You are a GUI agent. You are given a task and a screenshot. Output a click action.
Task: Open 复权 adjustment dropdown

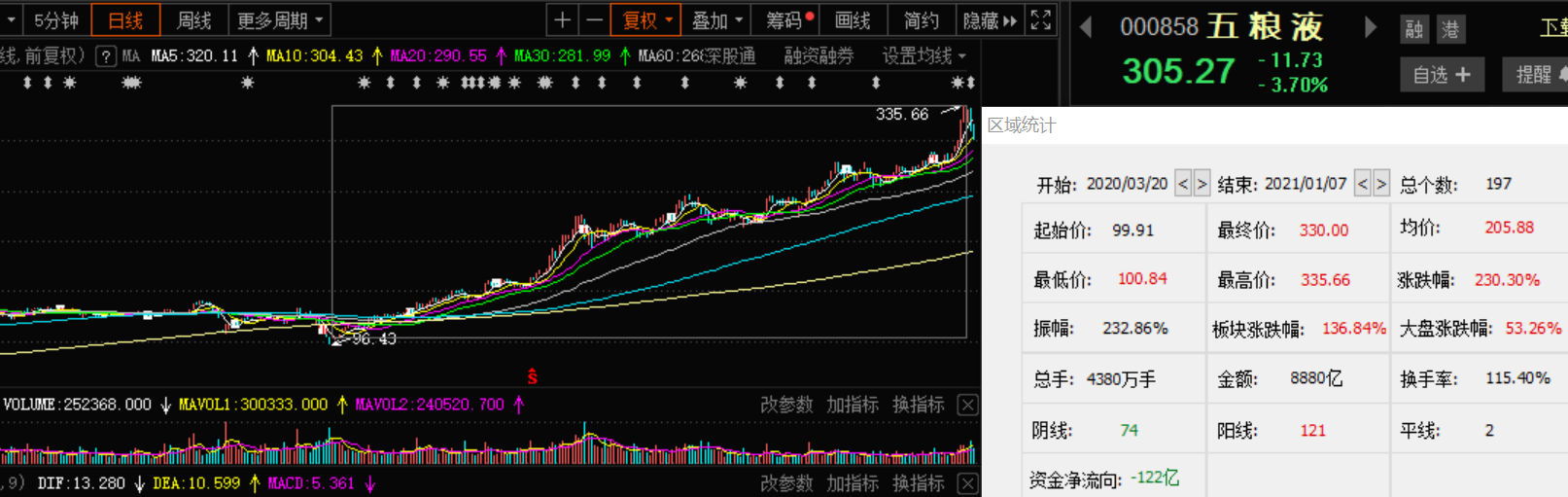[647, 19]
